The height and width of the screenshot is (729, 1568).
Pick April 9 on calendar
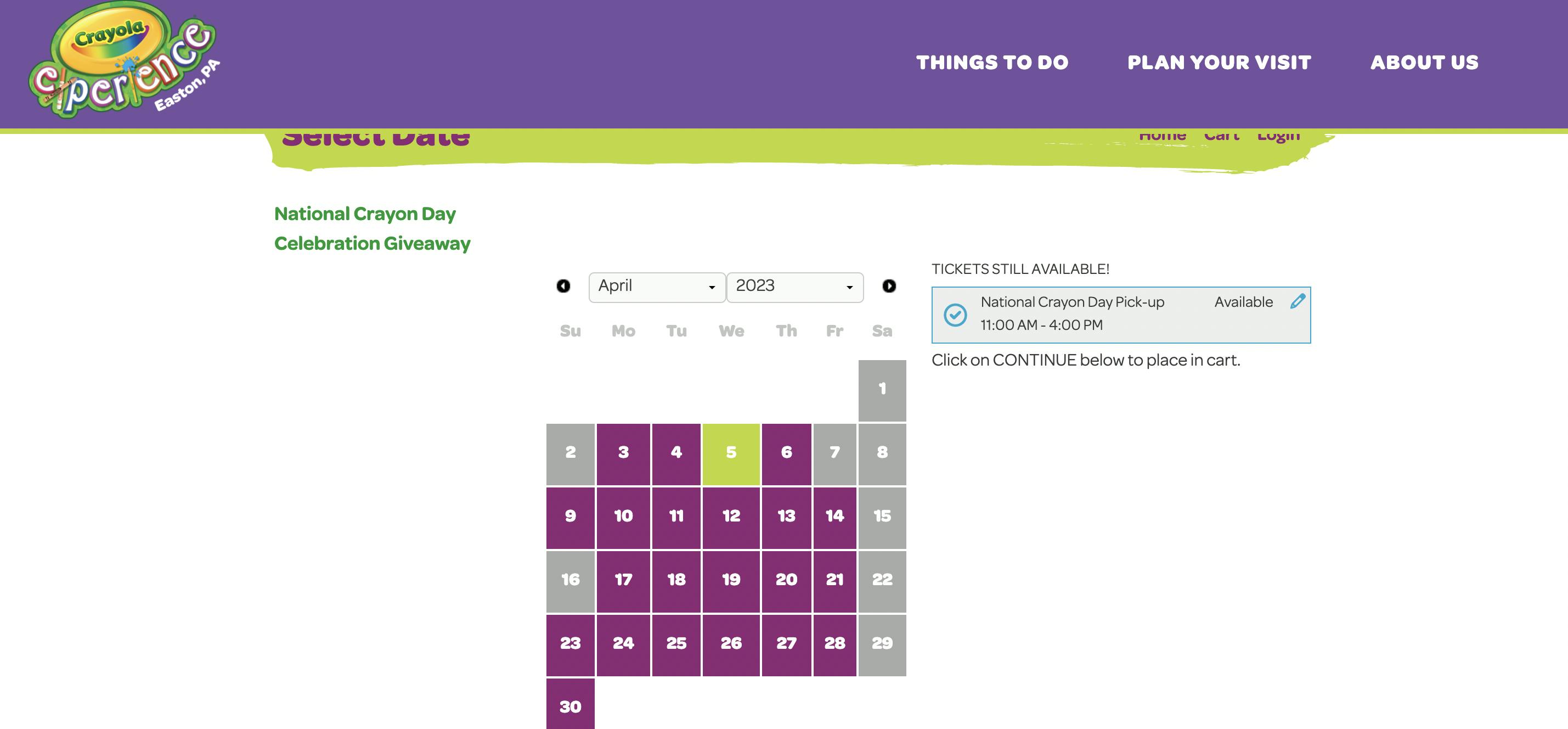coord(571,517)
